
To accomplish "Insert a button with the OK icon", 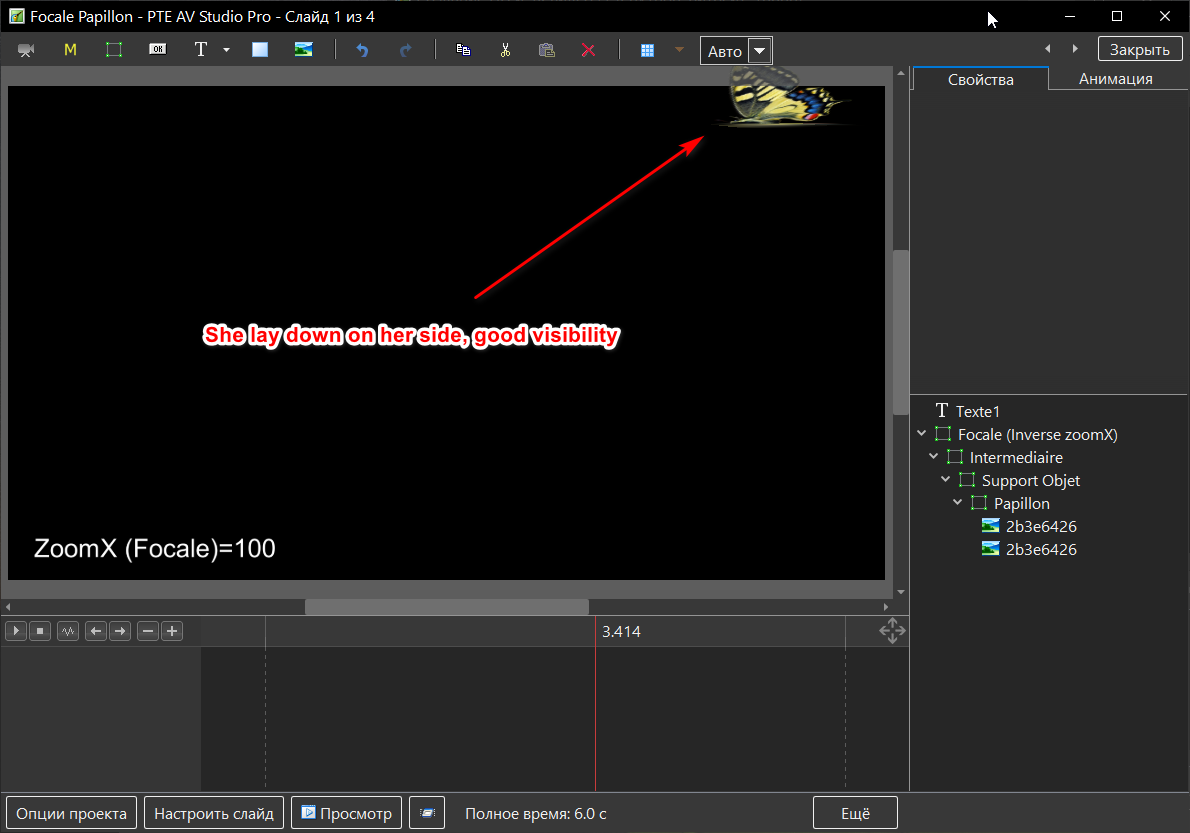I will (x=157, y=49).
